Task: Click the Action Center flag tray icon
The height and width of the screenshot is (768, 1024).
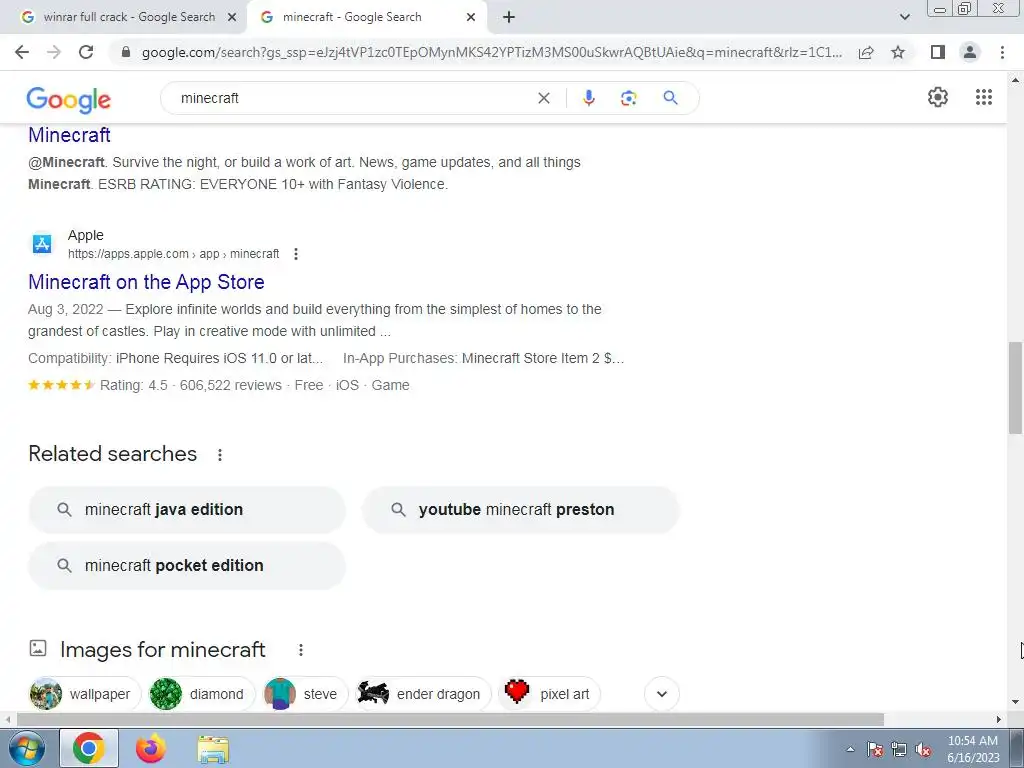Action: pos(875,750)
